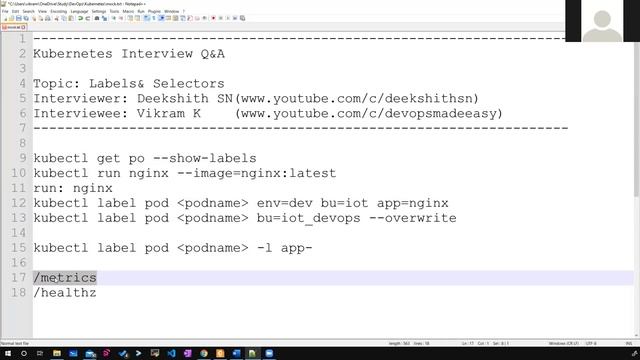Open Task View from the taskbar
640x360 pixels.
40,353
